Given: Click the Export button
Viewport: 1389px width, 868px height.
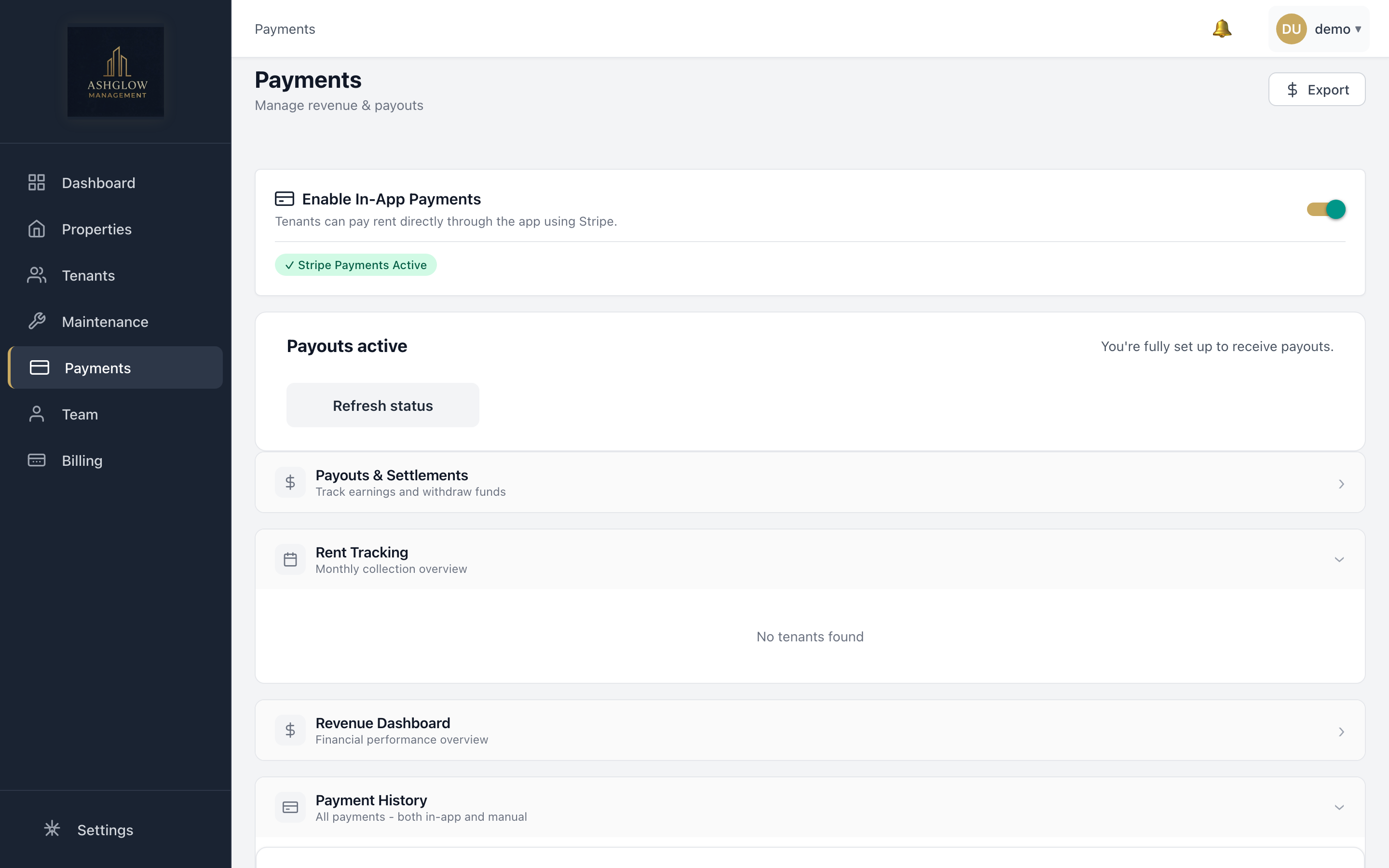Looking at the screenshot, I should [1317, 90].
